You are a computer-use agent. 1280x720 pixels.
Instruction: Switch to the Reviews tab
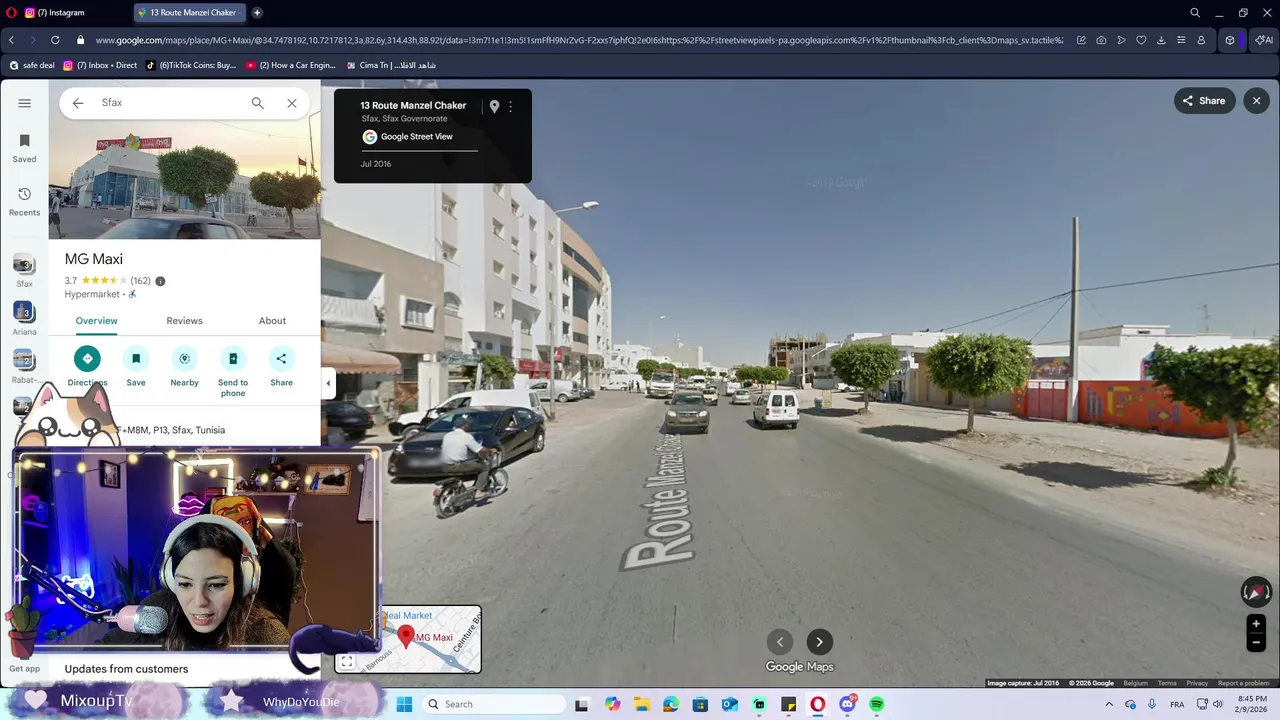pyautogui.click(x=184, y=321)
